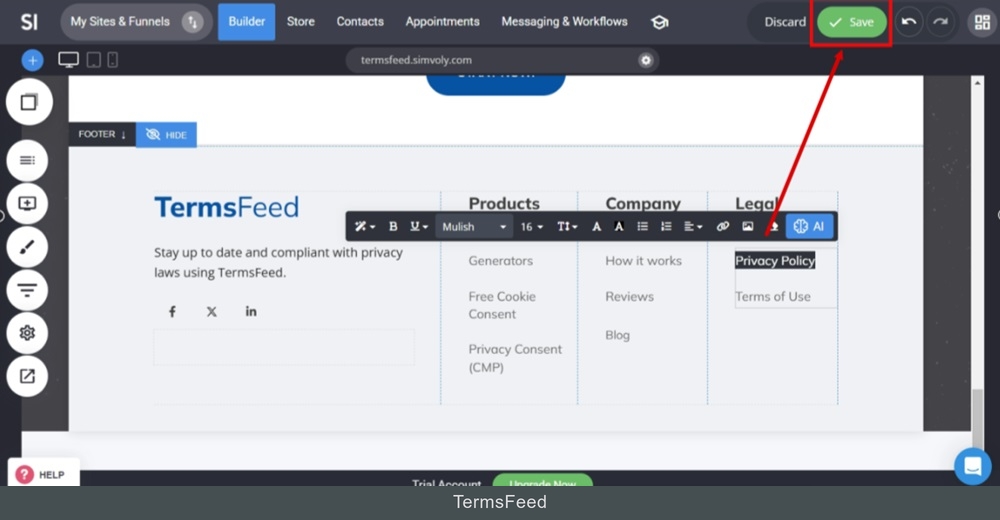This screenshot has width=1000, height=520.
Task: Open the My Sites & Funnels switcher
Action: [136, 22]
